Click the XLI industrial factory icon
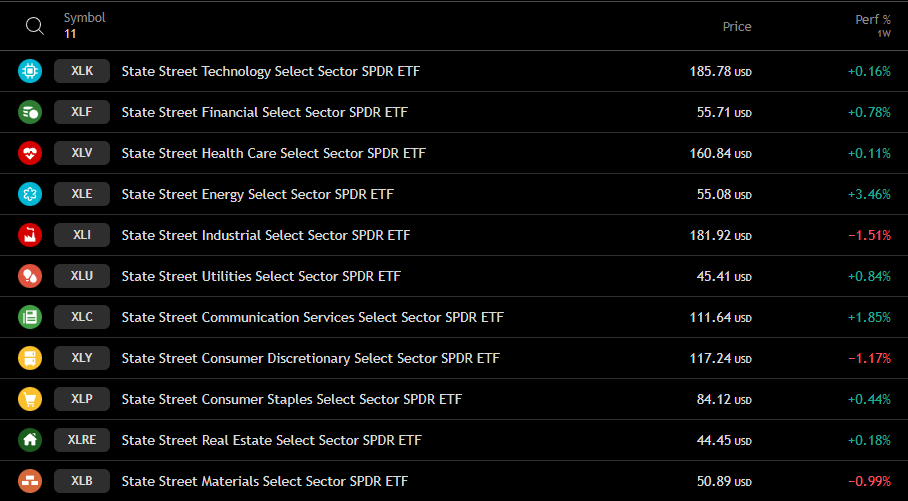Screen dimensions: 908x501 tap(30, 236)
